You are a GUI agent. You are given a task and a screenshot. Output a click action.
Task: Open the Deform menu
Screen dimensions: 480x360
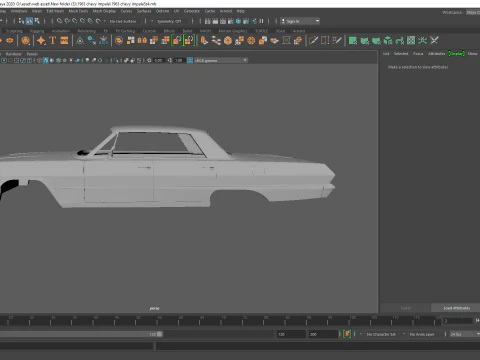(x=162, y=11)
